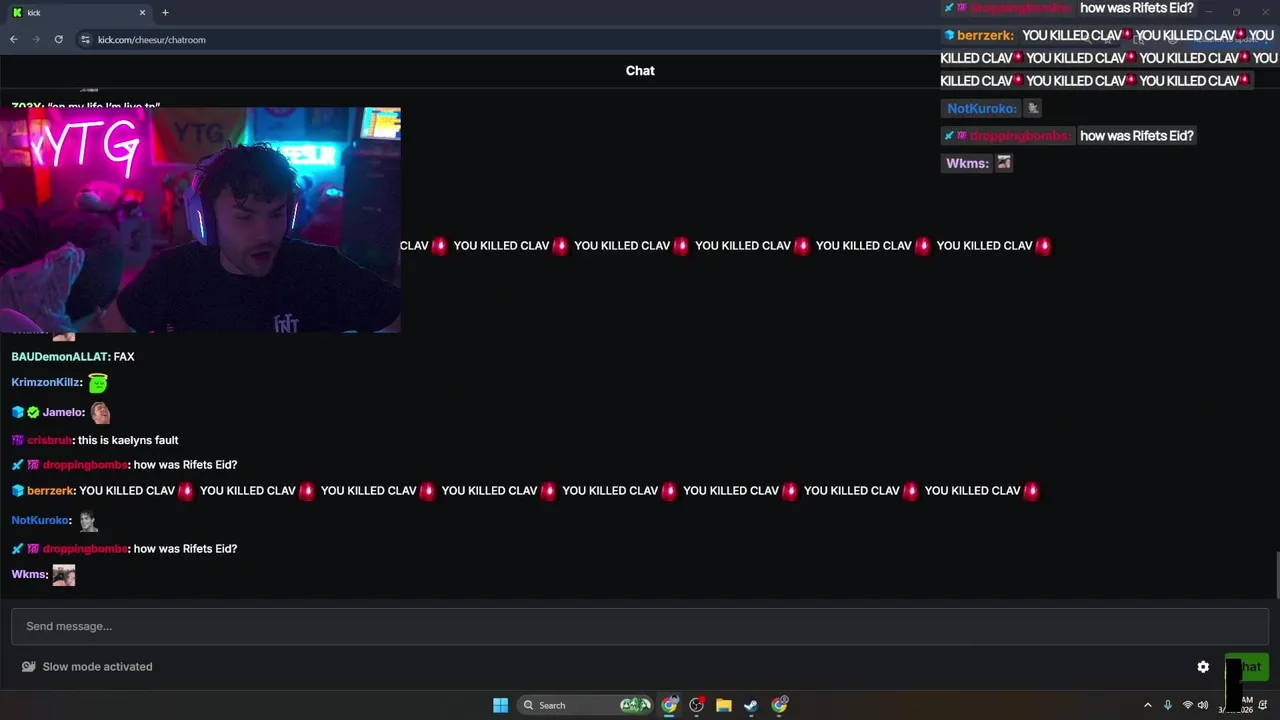1280x720 pixels.
Task: Click berrzerk's blue cube badge in main chat
Action: tap(17, 491)
